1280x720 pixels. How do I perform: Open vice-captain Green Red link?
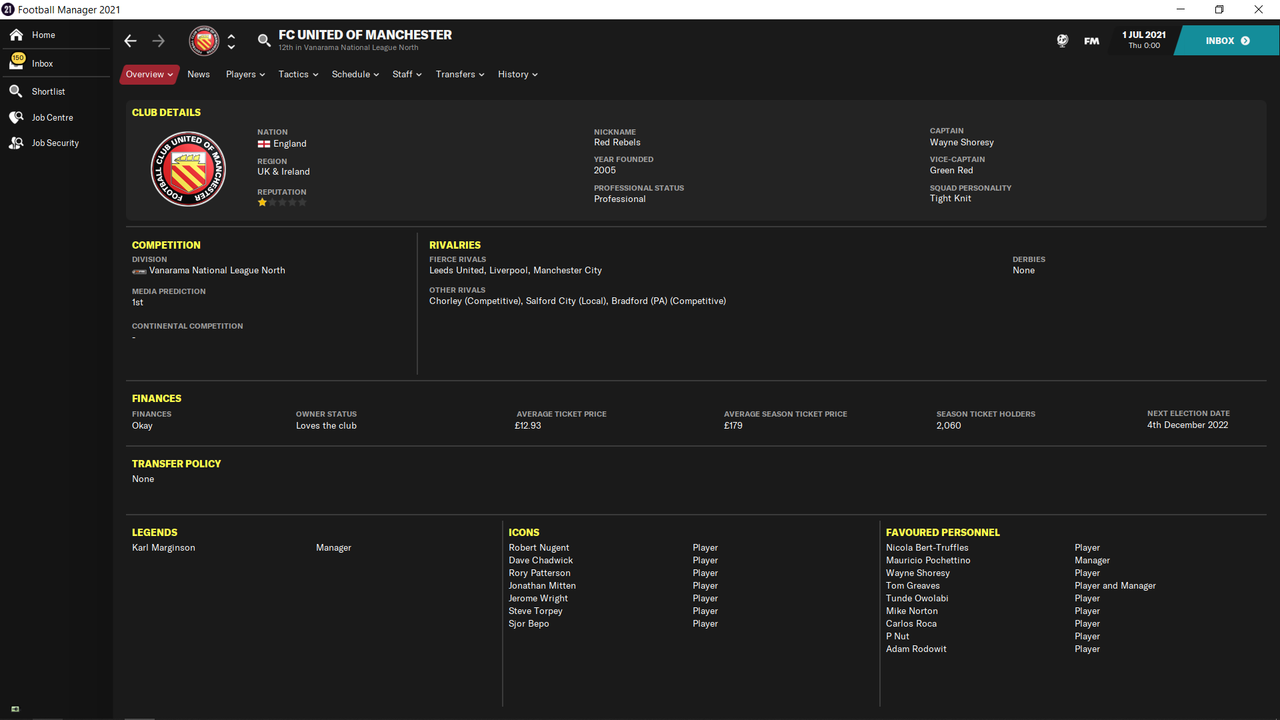pos(951,171)
